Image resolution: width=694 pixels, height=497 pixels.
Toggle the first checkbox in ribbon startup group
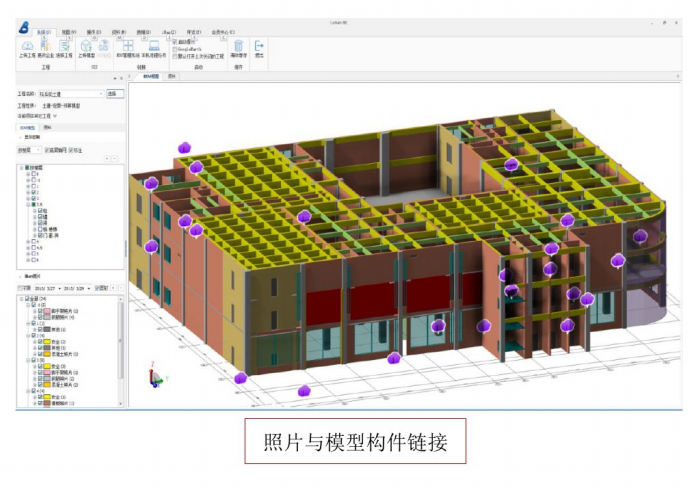click(x=175, y=42)
